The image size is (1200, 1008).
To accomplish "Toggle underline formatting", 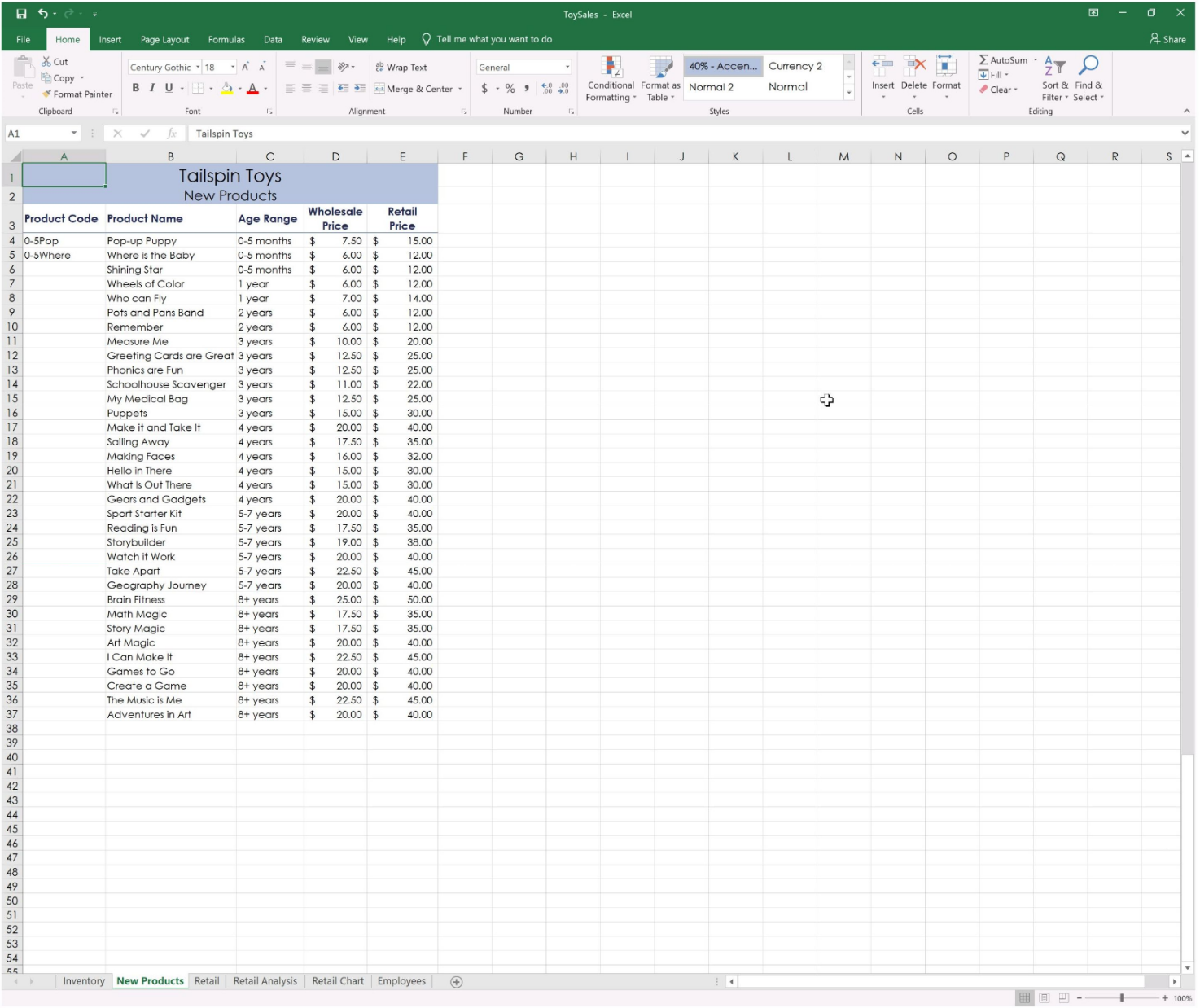I will pos(169,88).
